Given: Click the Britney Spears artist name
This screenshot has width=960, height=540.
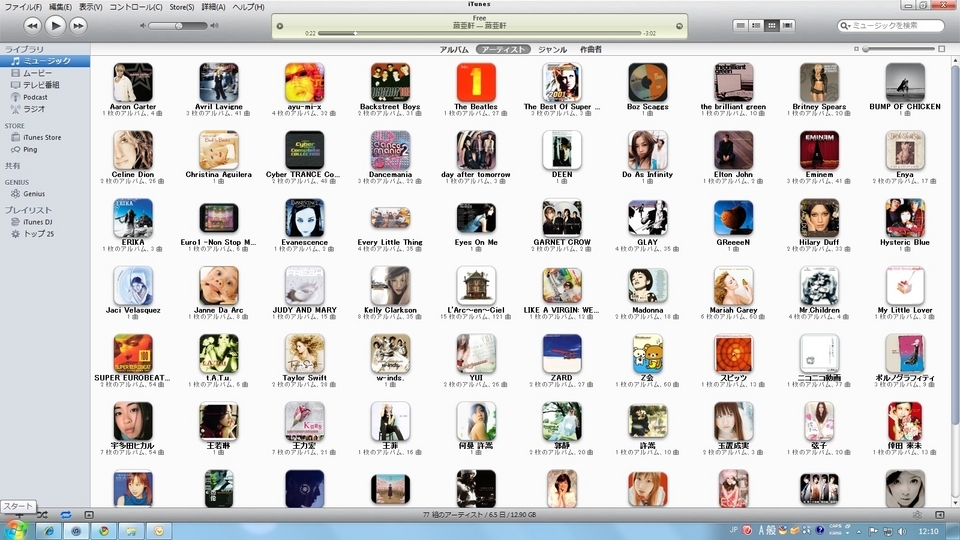Looking at the screenshot, I should 819,107.
